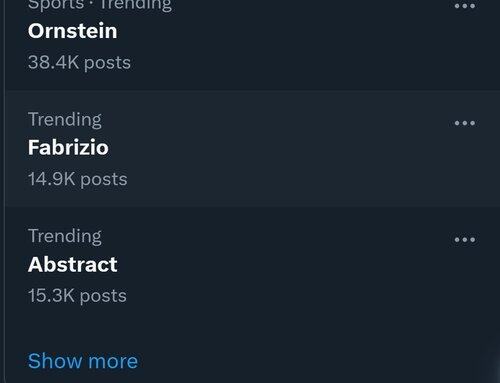Click Trending label above Fabrizio
Image resolution: width=500 pixels, height=383 pixels.
point(65,120)
